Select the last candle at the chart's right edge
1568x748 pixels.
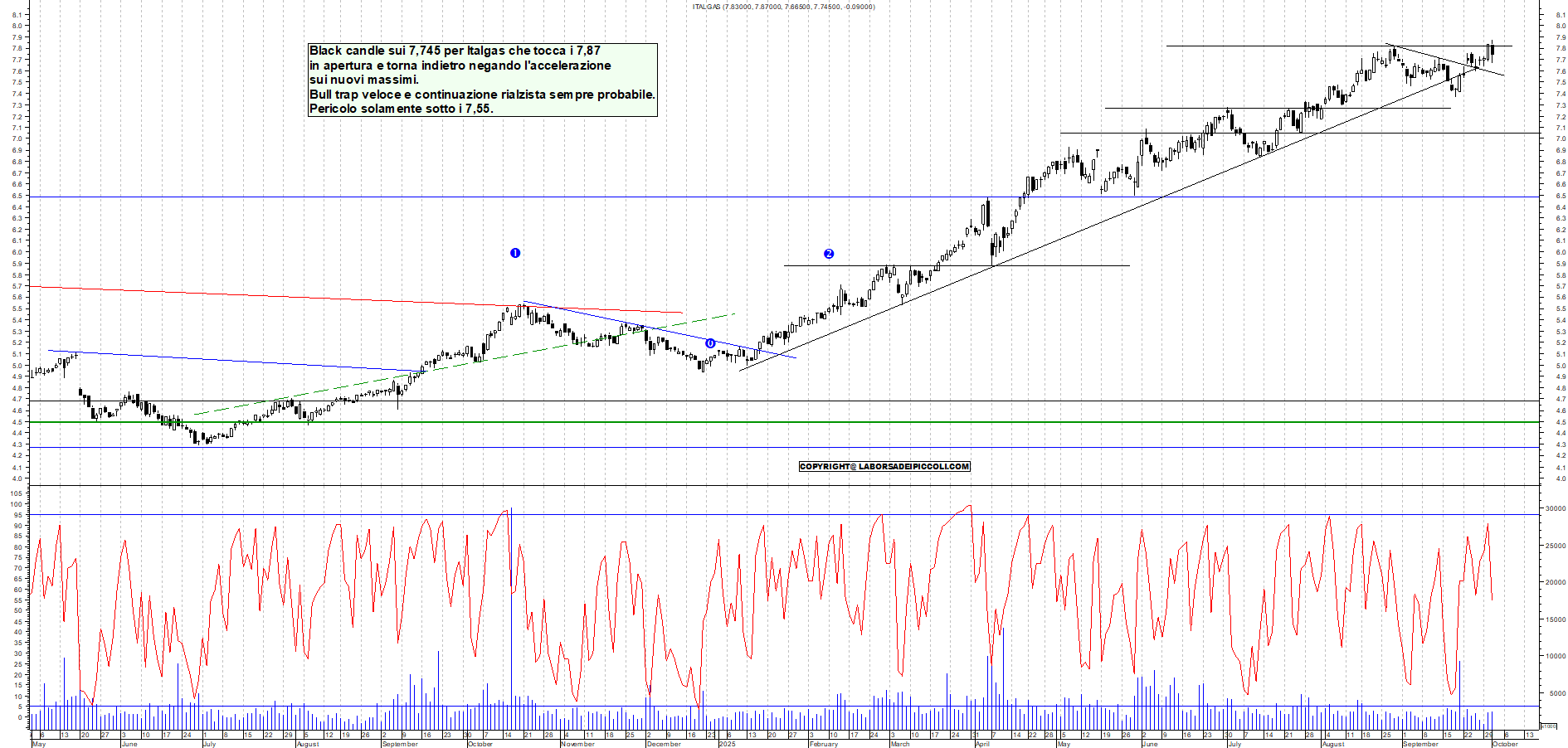click(1492, 51)
